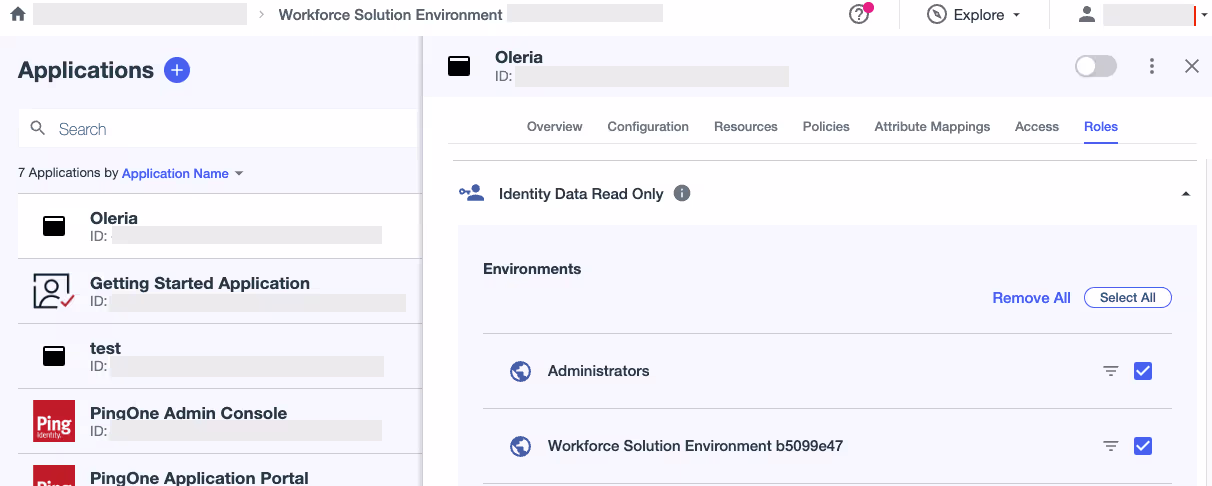Toggle the Oleria application enable switch

[x=1095, y=66]
